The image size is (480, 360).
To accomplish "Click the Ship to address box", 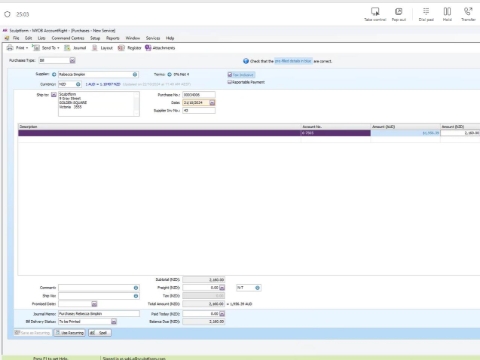I will point(99,104).
